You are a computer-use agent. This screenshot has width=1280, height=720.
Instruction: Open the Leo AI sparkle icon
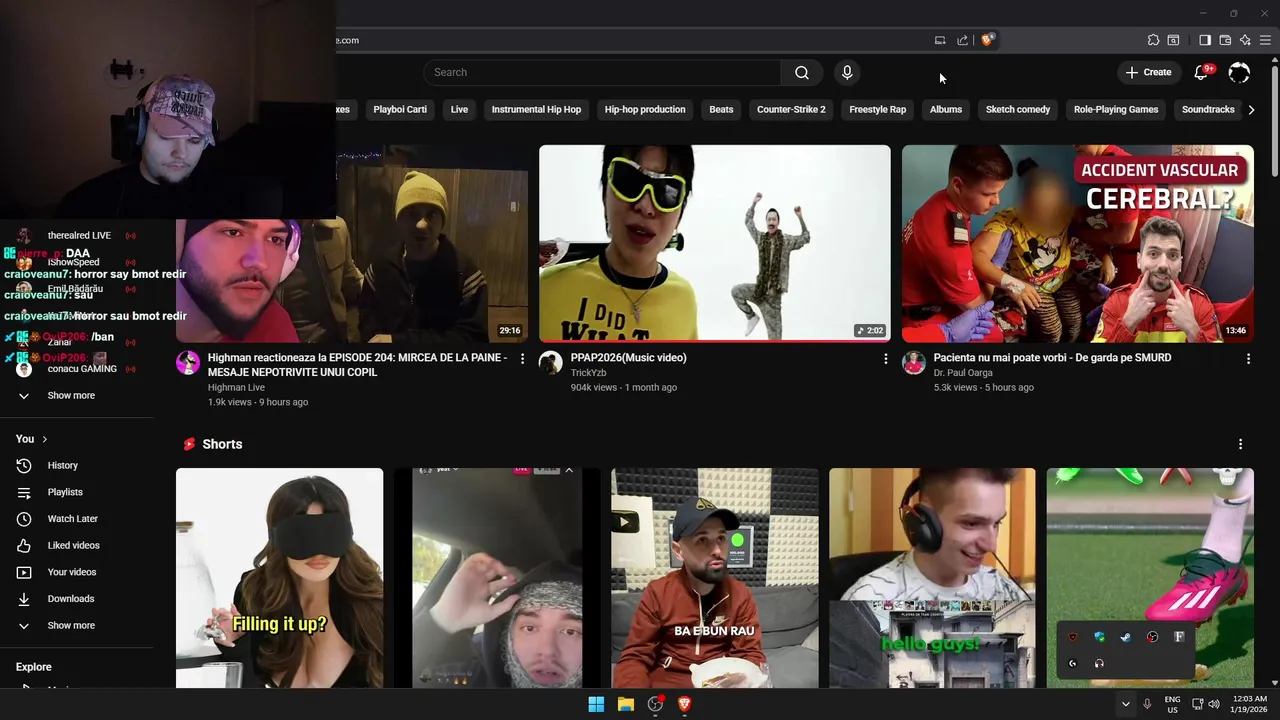point(1245,40)
